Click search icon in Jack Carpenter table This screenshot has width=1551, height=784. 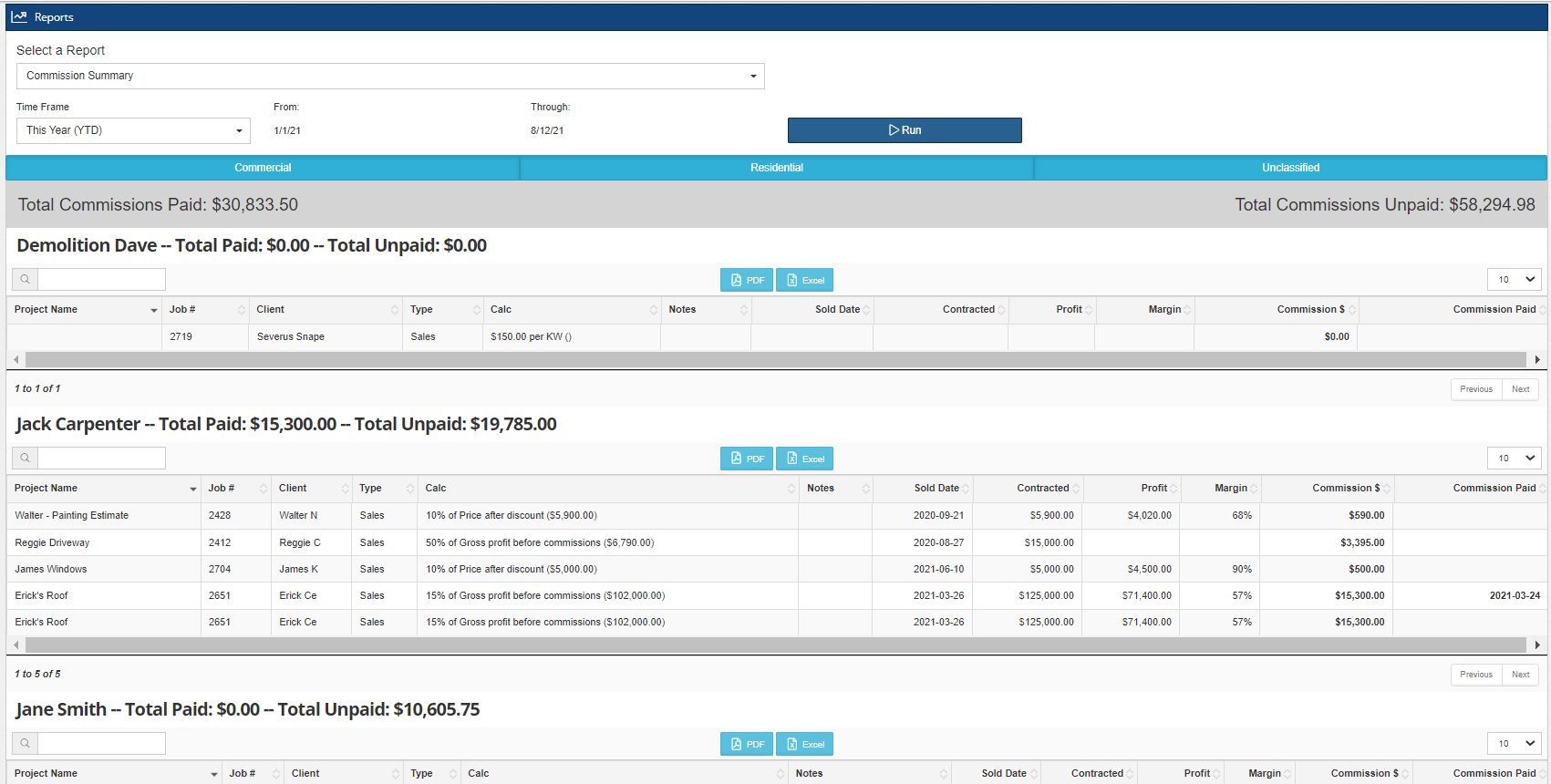[25, 459]
